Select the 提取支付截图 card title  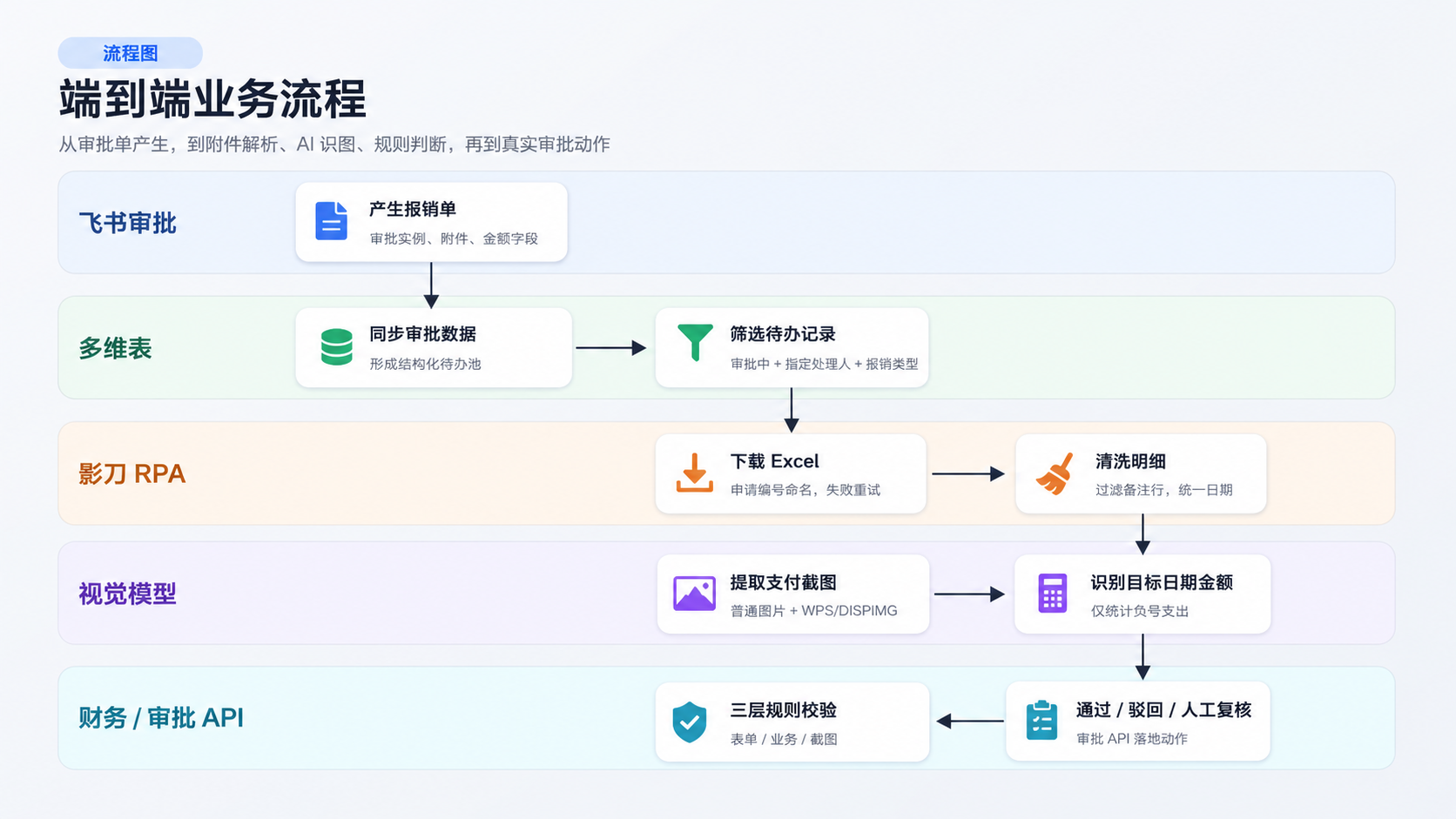(x=783, y=582)
